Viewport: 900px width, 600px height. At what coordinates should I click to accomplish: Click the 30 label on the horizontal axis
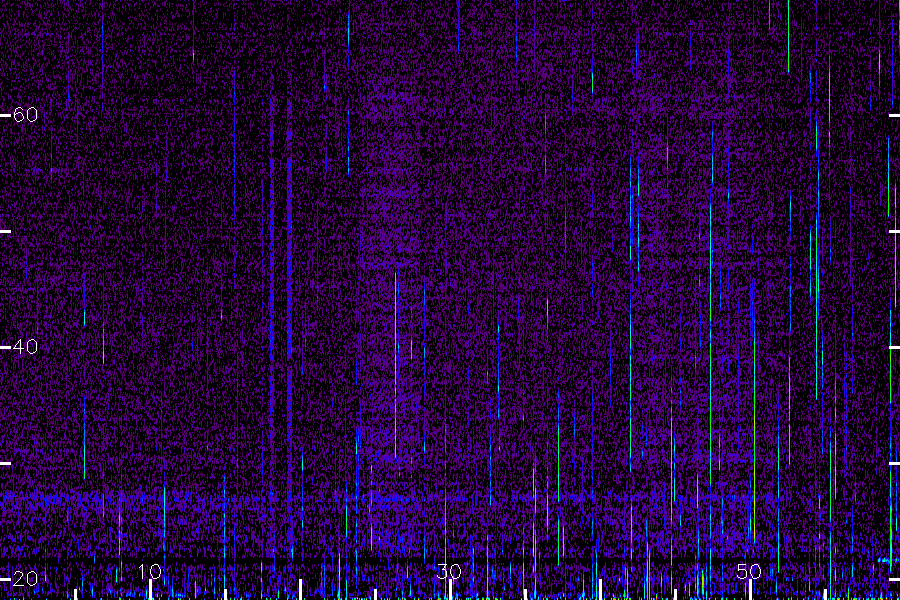click(x=449, y=571)
